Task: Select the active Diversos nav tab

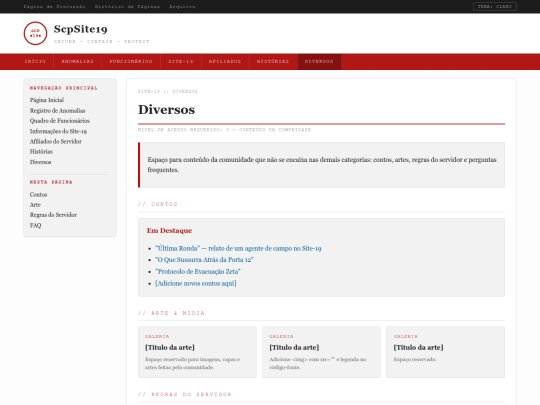Action: pos(319,62)
